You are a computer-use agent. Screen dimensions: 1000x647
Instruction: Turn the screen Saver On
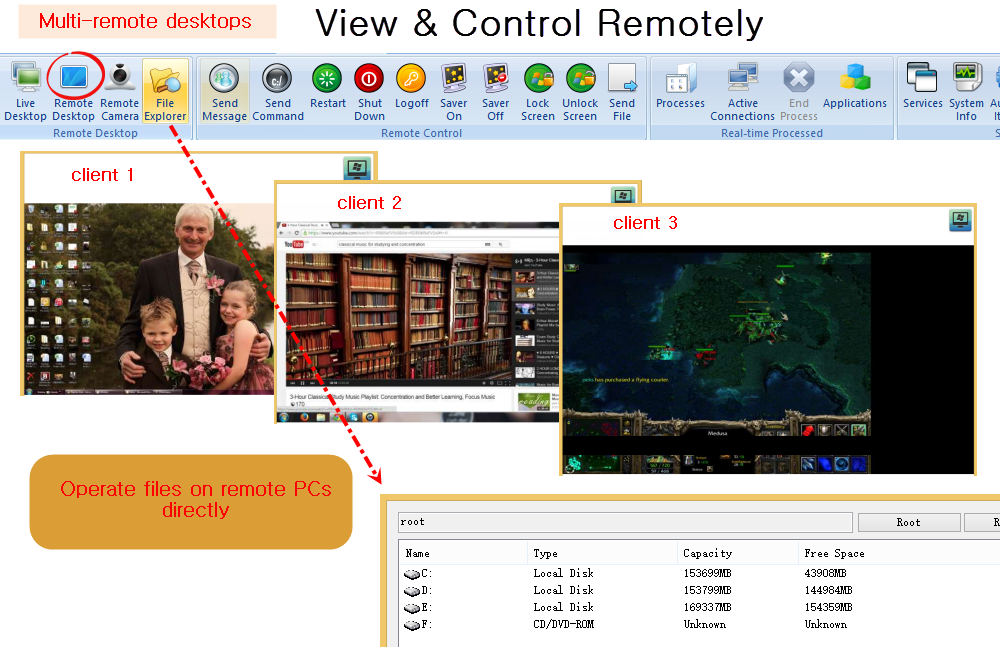[454, 90]
